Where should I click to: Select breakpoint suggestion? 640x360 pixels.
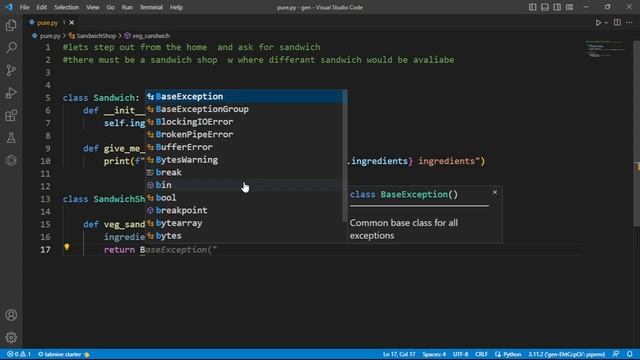pos(244,211)
